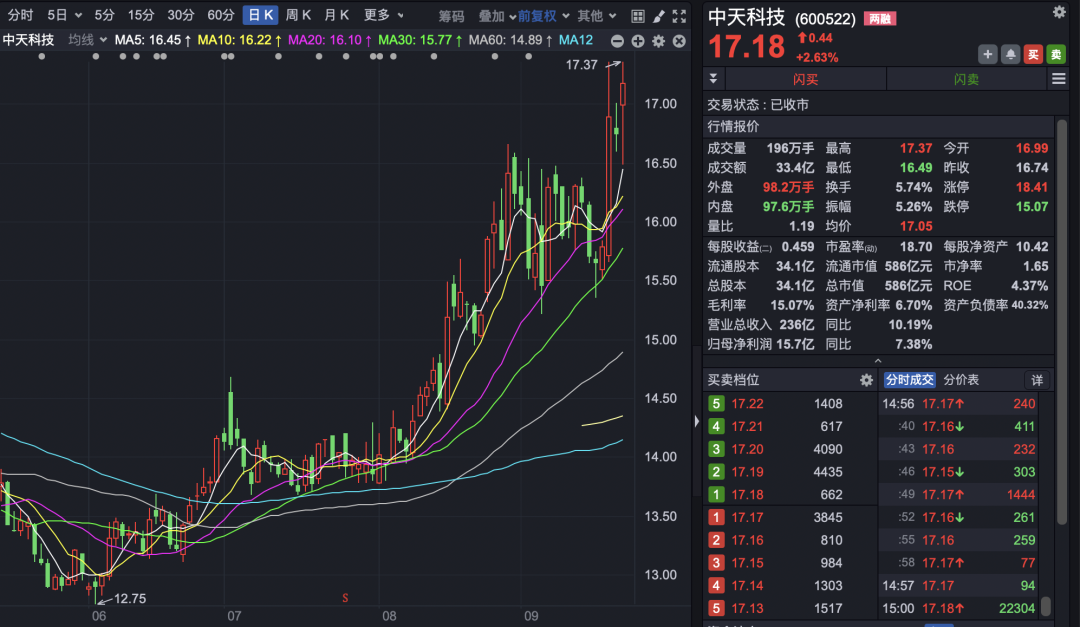Click the red buy level 1 badge
Screen dimensions: 1080x627
coord(716,517)
